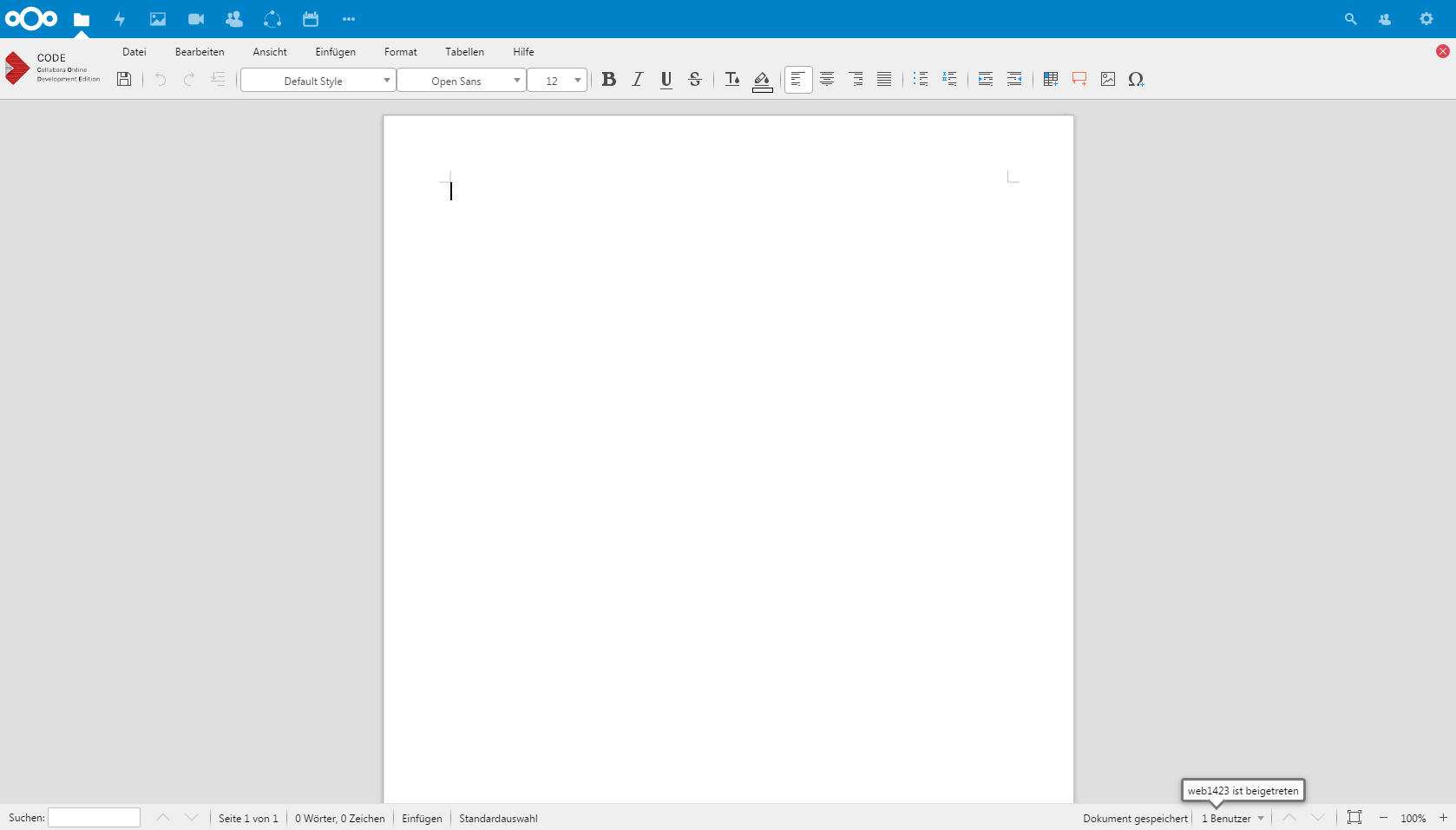Save the document with the floppy icon

pos(124,79)
